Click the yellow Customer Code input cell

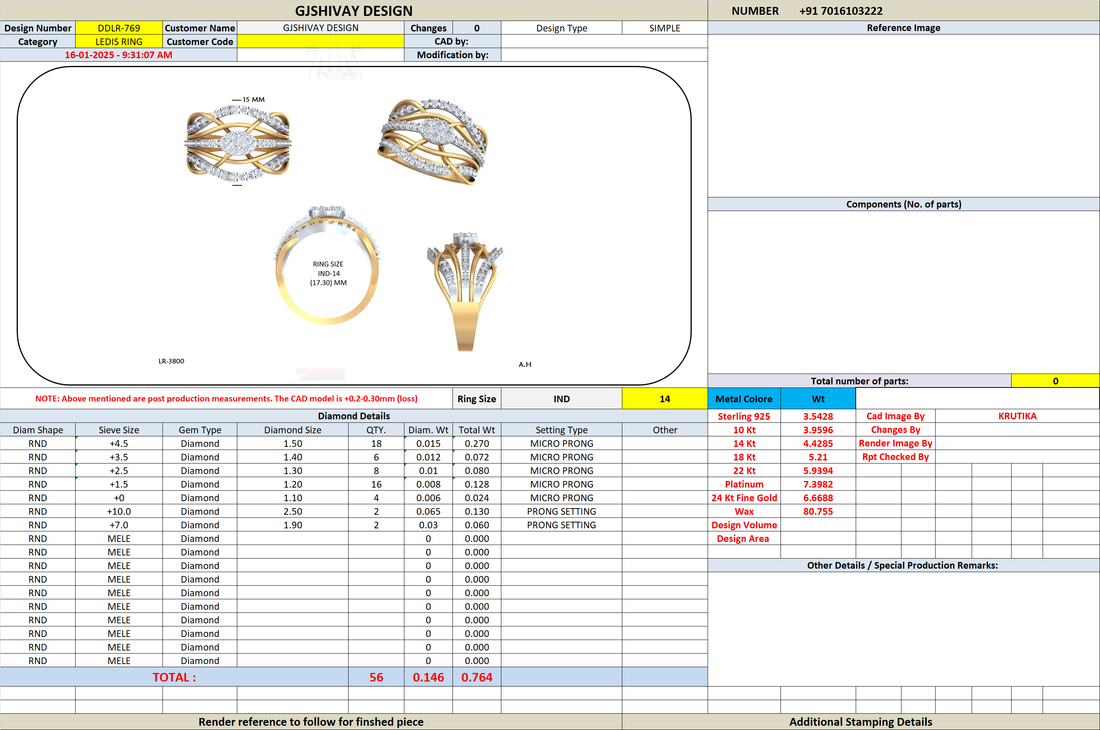321,41
